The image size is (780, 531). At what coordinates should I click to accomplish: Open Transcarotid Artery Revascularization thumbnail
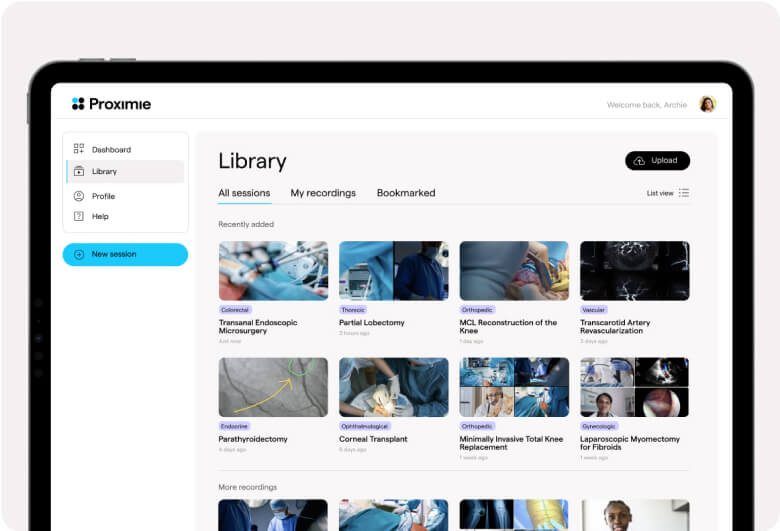coord(634,271)
